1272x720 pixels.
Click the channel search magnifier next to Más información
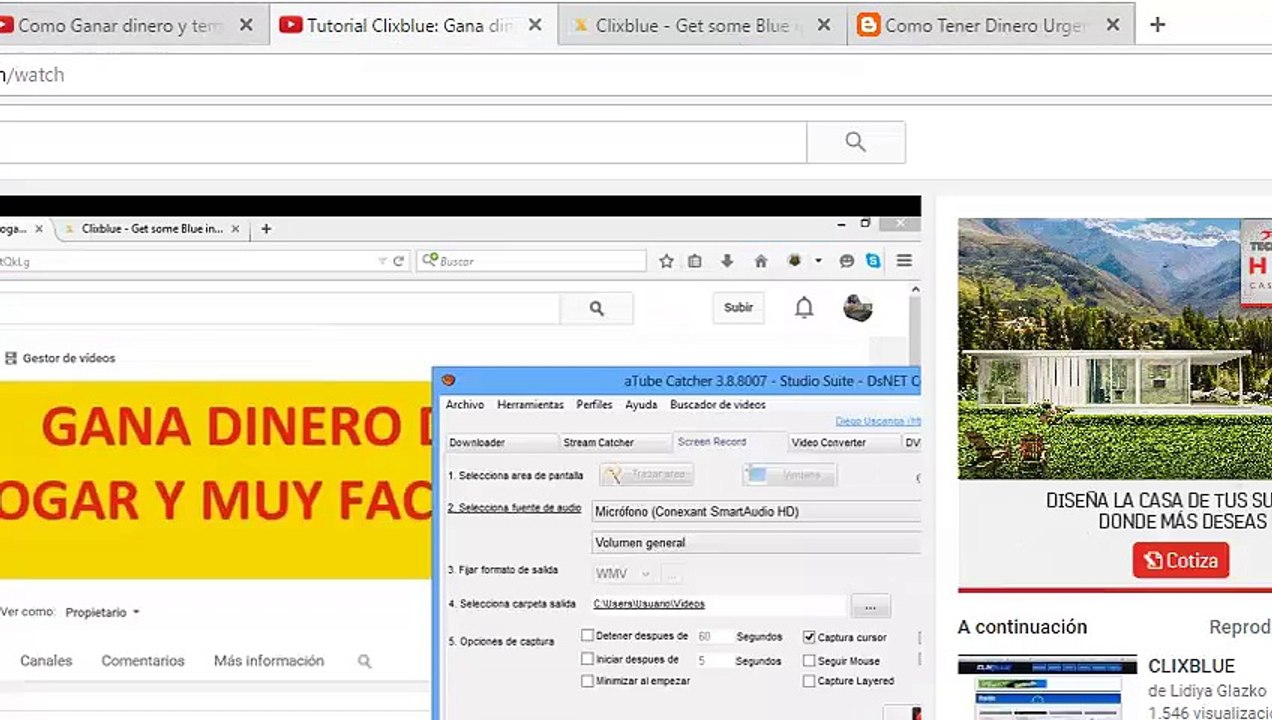pyautogui.click(x=365, y=661)
